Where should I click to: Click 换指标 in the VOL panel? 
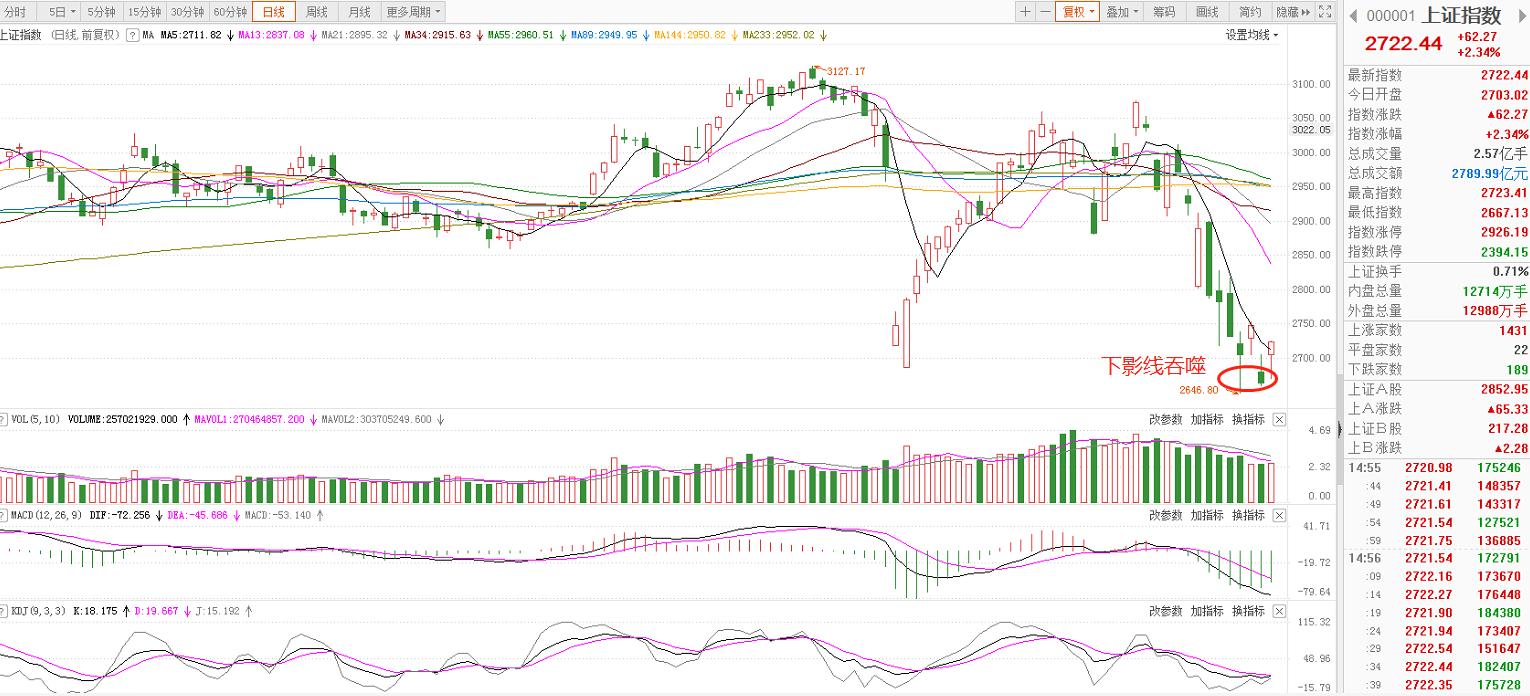tap(1248, 419)
